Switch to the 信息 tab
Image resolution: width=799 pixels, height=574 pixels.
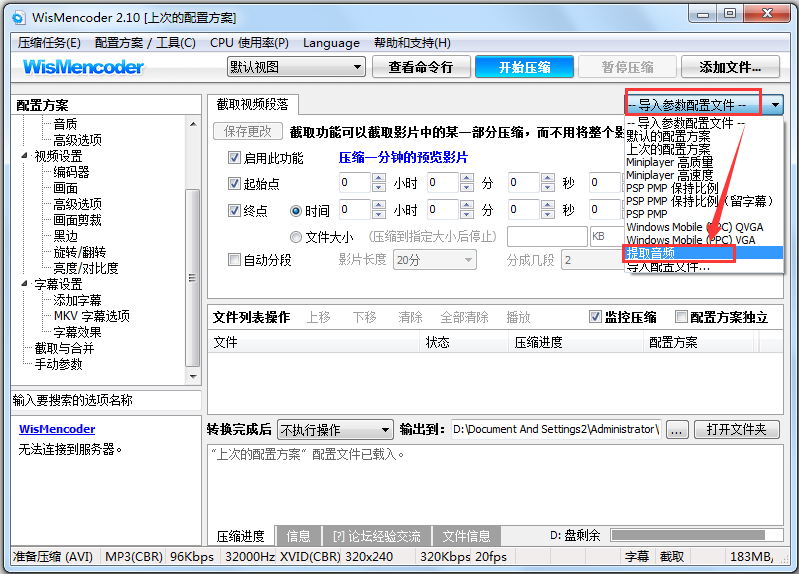(x=299, y=536)
